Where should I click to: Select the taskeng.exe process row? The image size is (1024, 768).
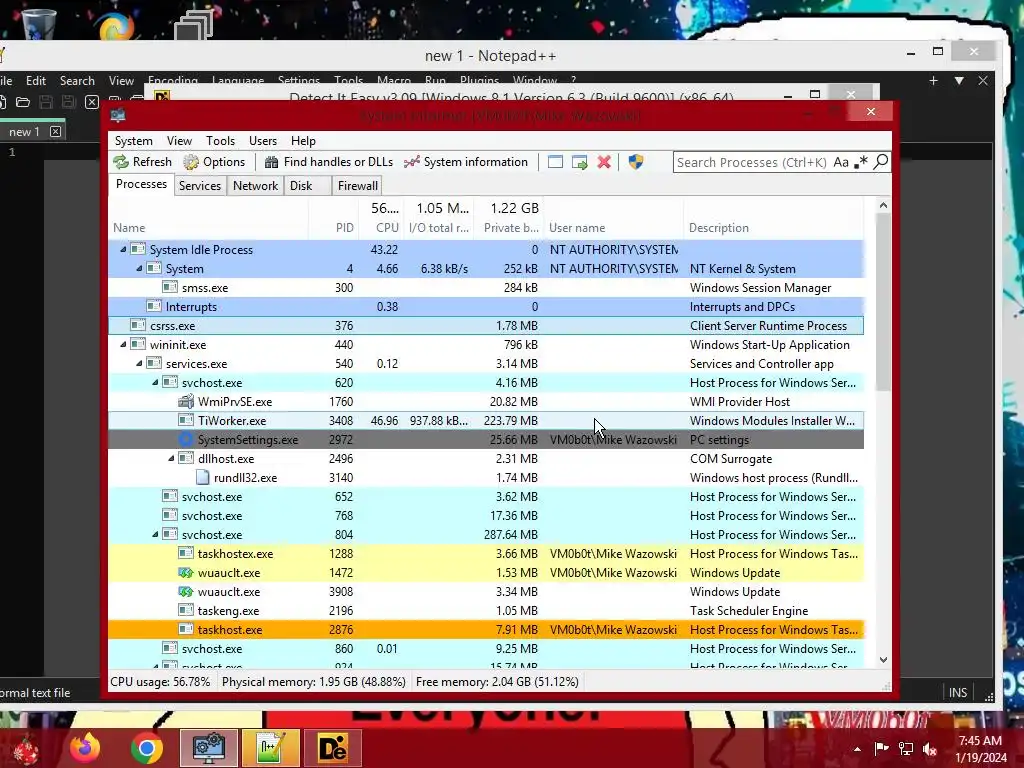[x=486, y=610]
